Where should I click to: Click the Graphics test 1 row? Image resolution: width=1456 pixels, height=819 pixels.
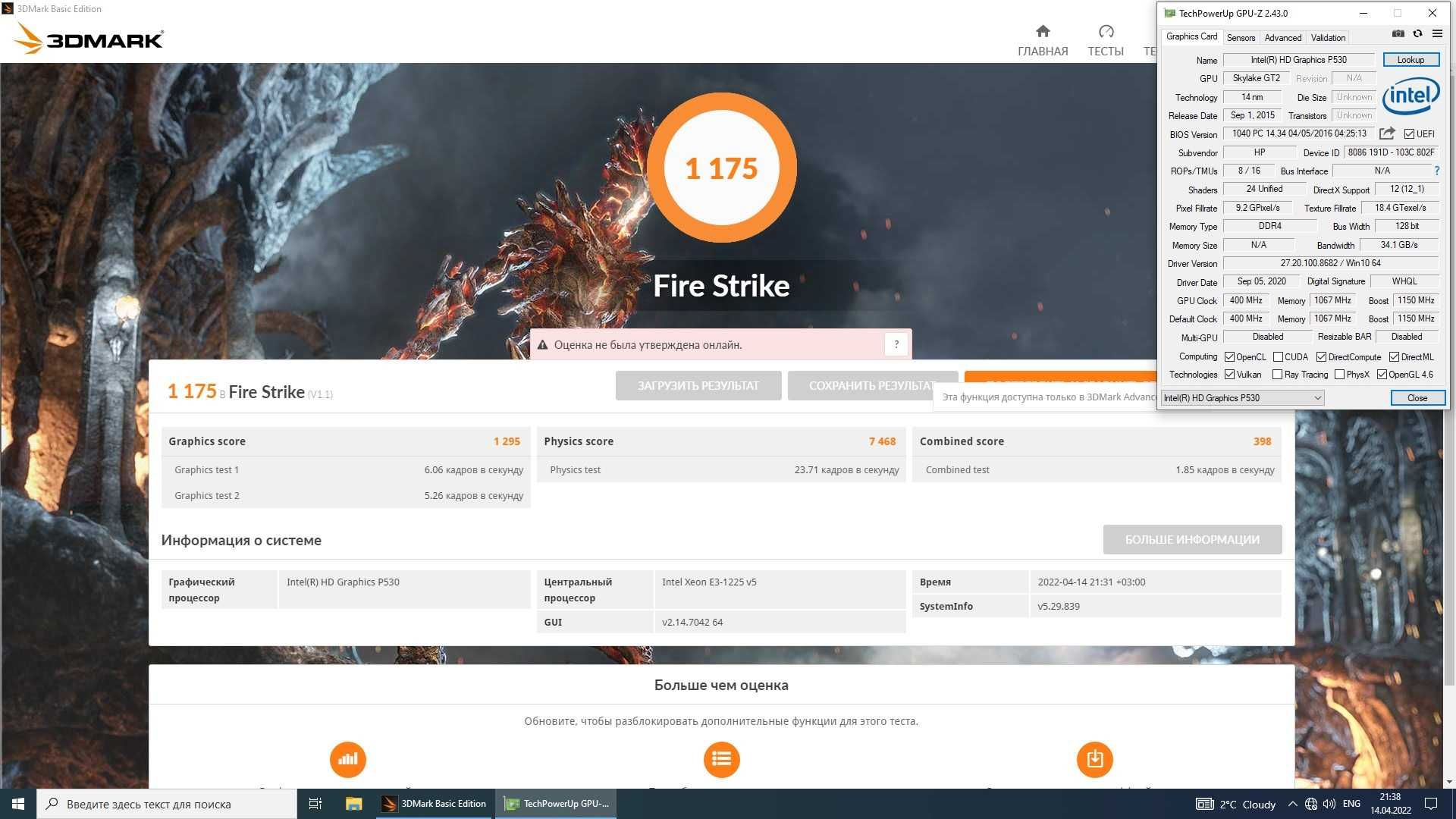pos(346,470)
